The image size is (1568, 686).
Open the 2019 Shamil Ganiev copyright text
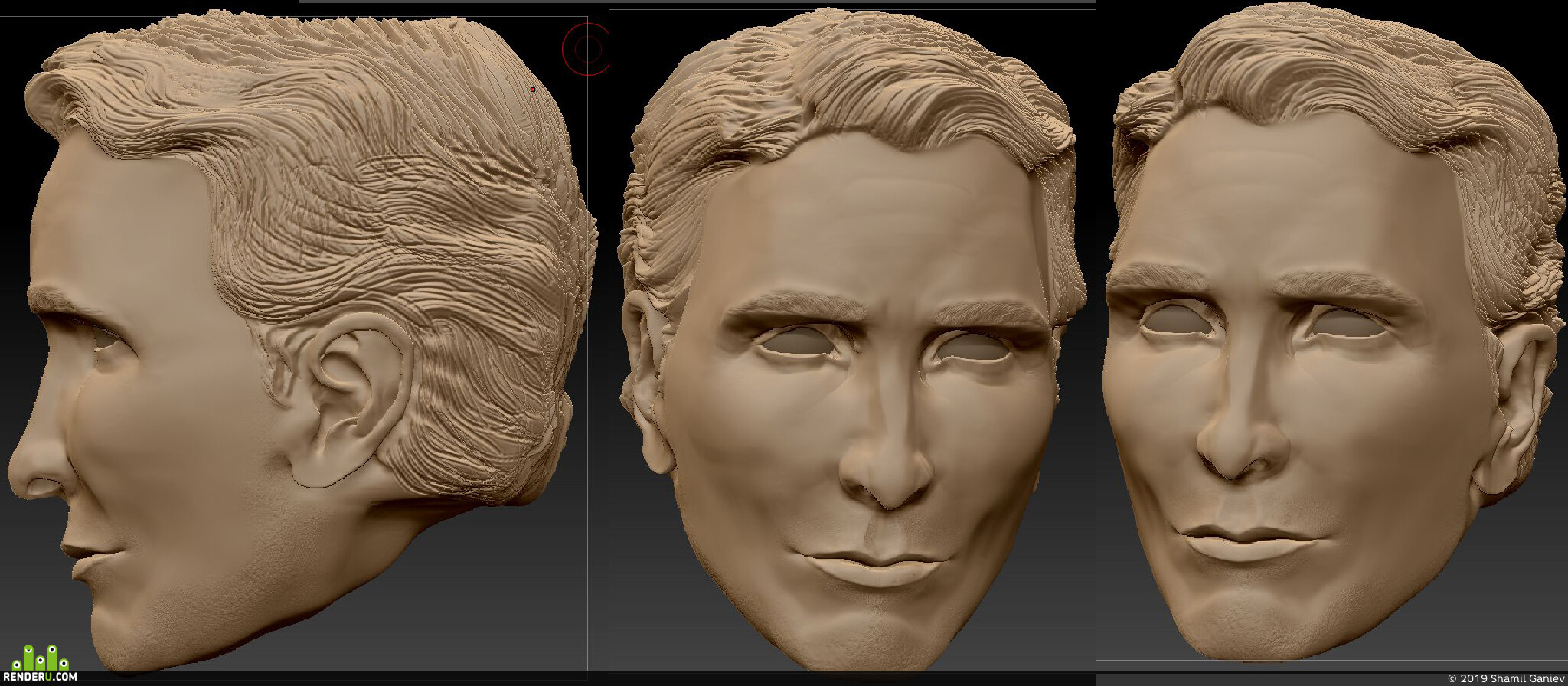[1506, 678]
